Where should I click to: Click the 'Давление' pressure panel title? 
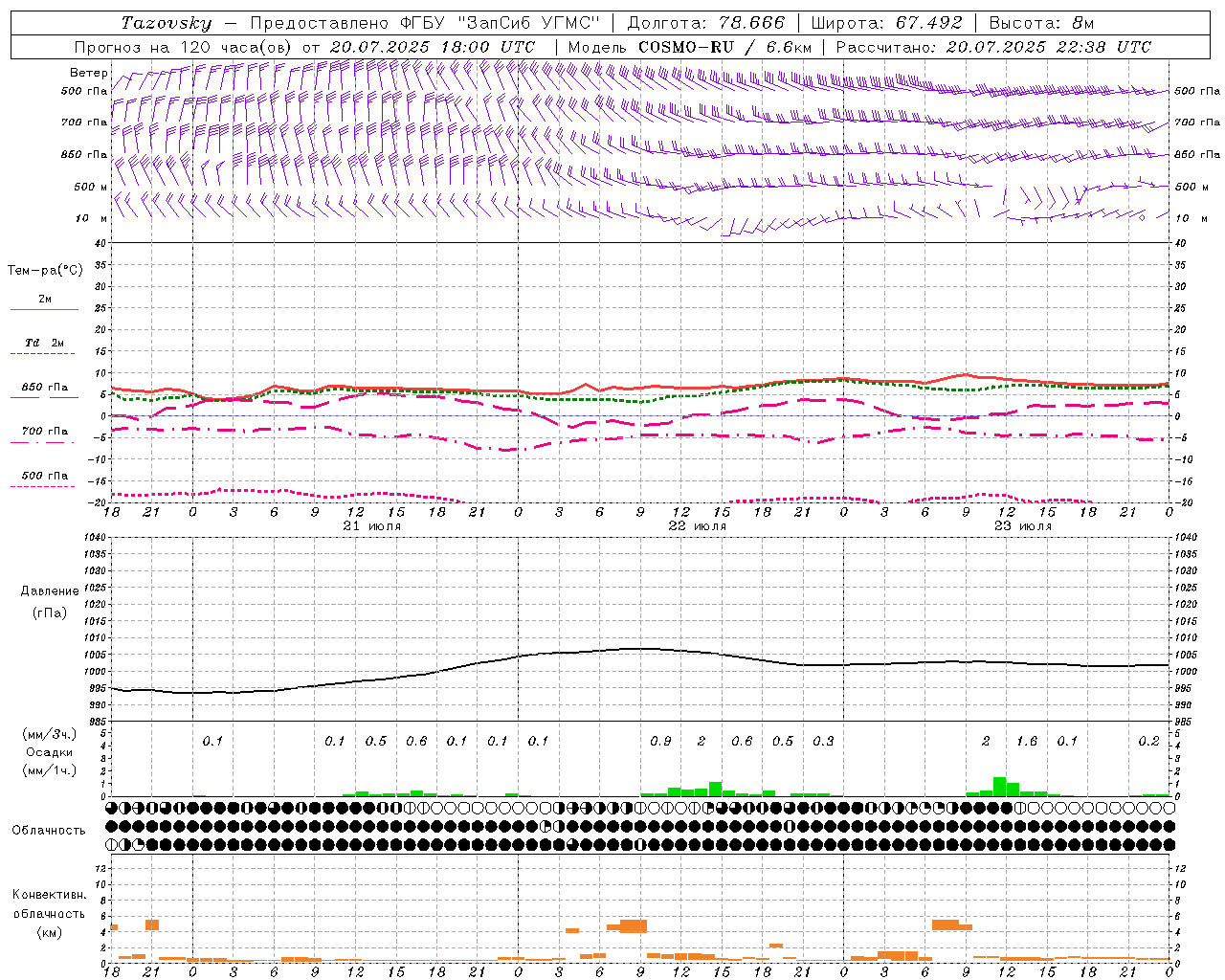50,591
